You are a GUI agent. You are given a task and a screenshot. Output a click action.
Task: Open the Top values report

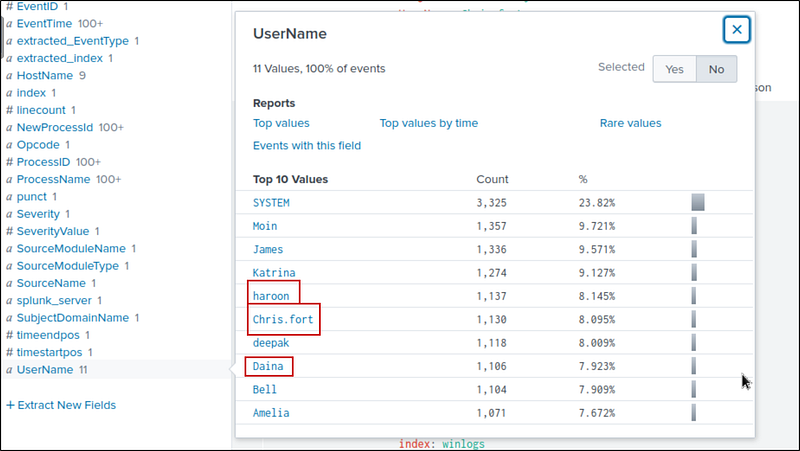(281, 123)
